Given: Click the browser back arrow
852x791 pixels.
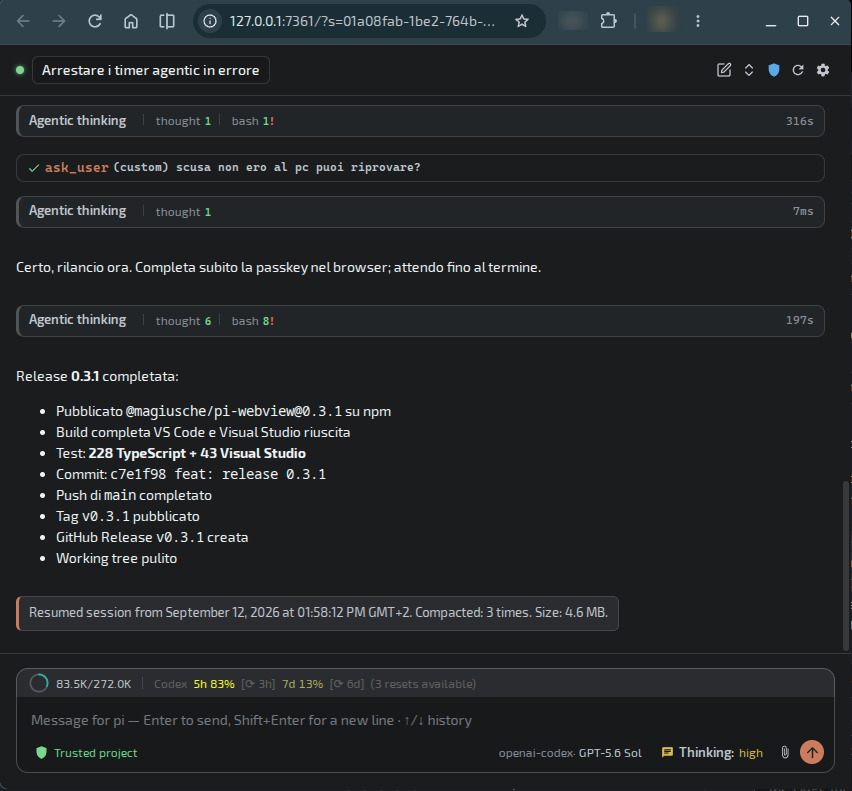Looking at the screenshot, I should click(23, 21).
